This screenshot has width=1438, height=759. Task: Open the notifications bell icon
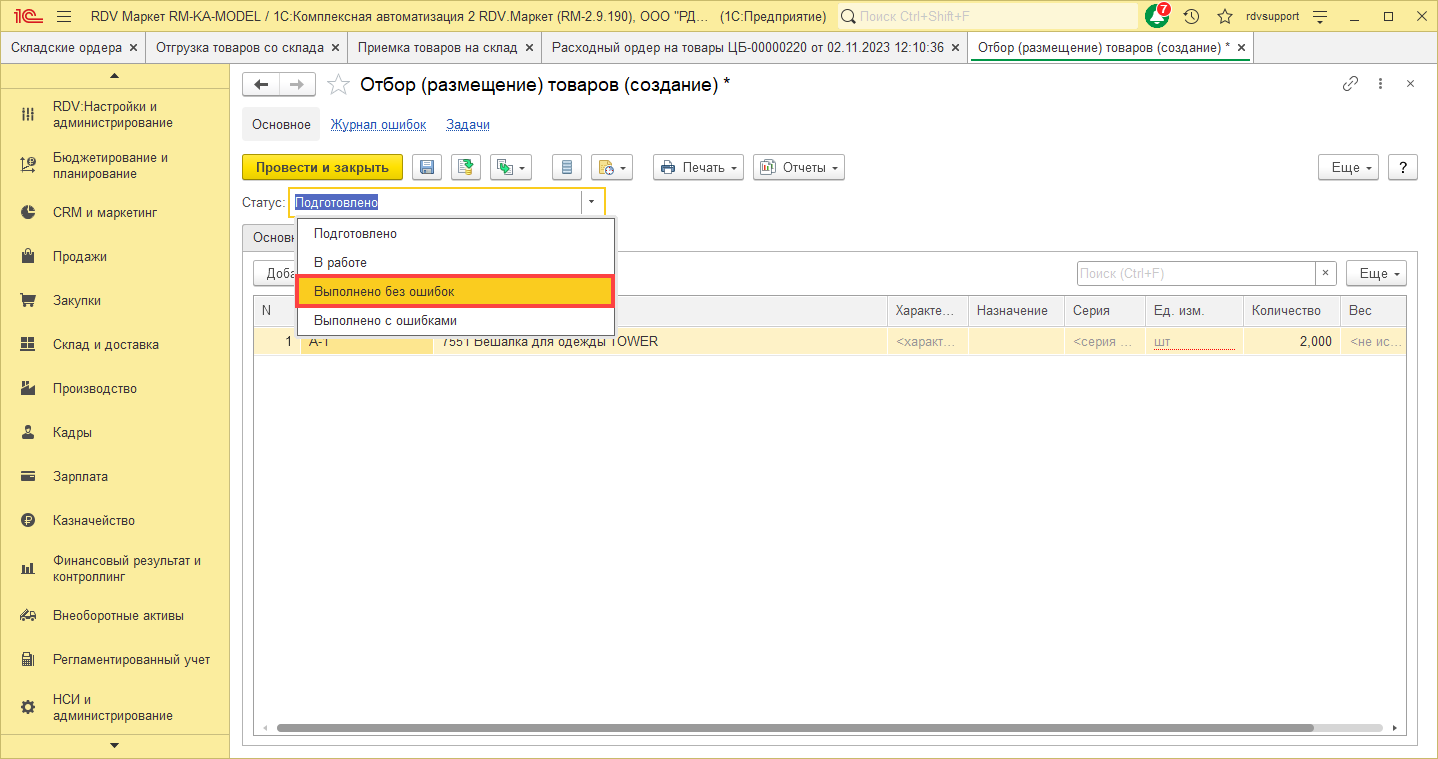(1156, 17)
